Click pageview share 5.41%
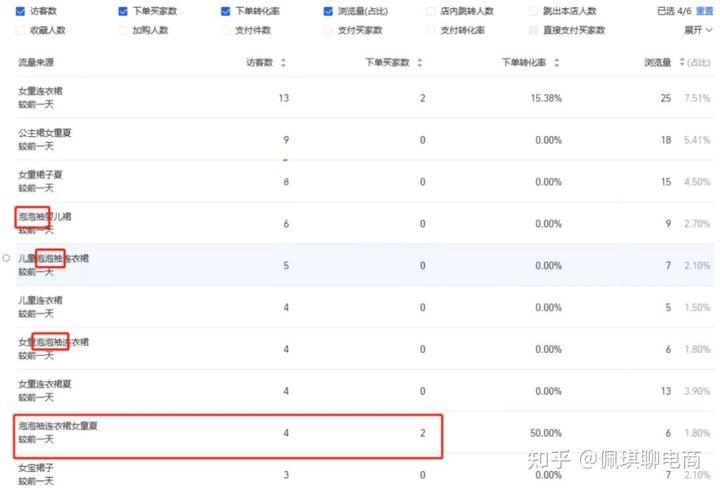Image resolution: width=720 pixels, height=489 pixels. tap(697, 140)
